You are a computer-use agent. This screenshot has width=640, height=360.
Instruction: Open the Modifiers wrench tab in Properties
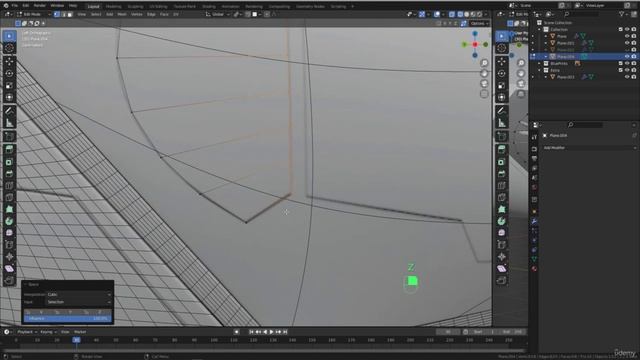(534, 221)
